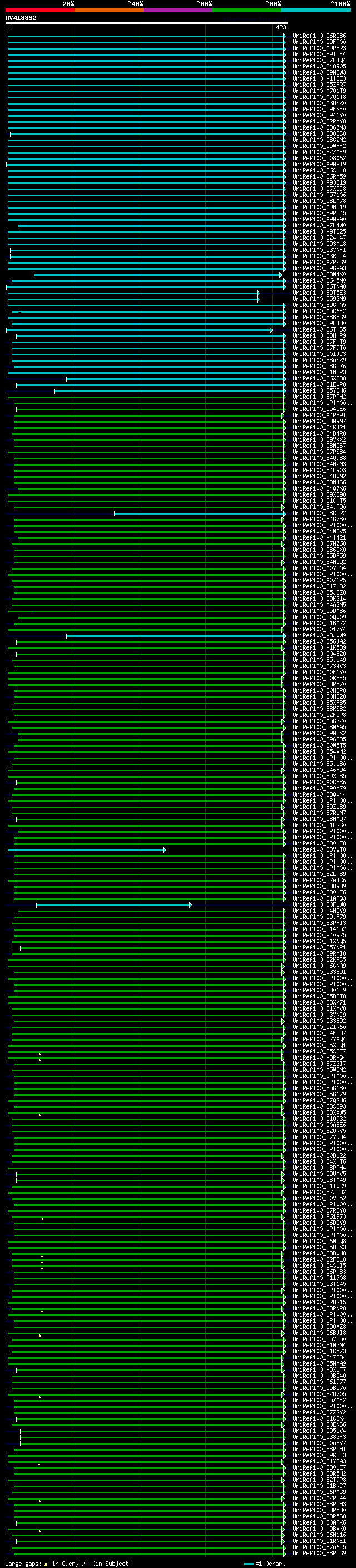The width and height of the screenshot is (356, 1568).
Task: Select label UniRef100_B9T5E3
Action: coord(319,293)
